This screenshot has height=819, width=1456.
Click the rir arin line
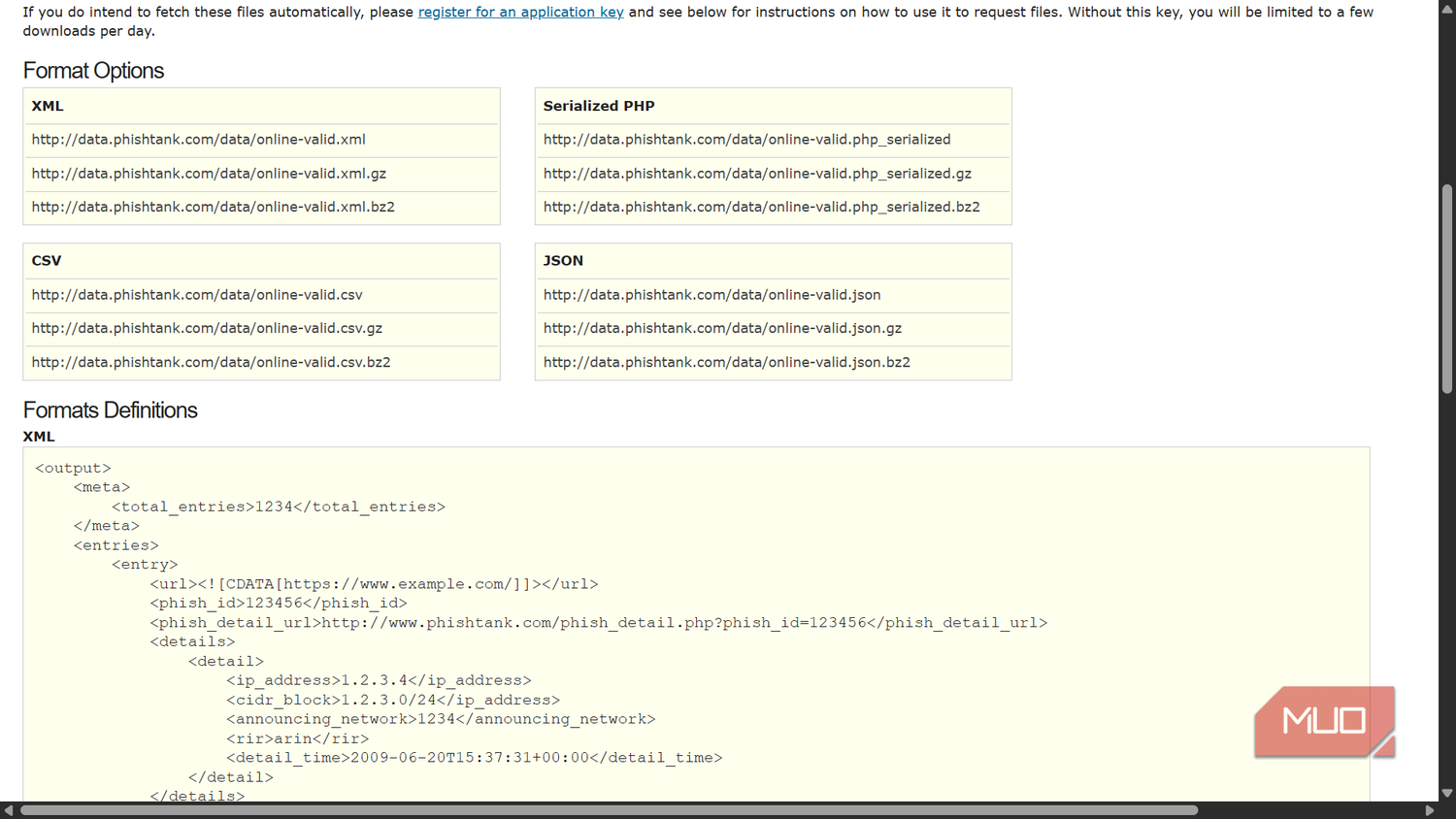click(298, 738)
